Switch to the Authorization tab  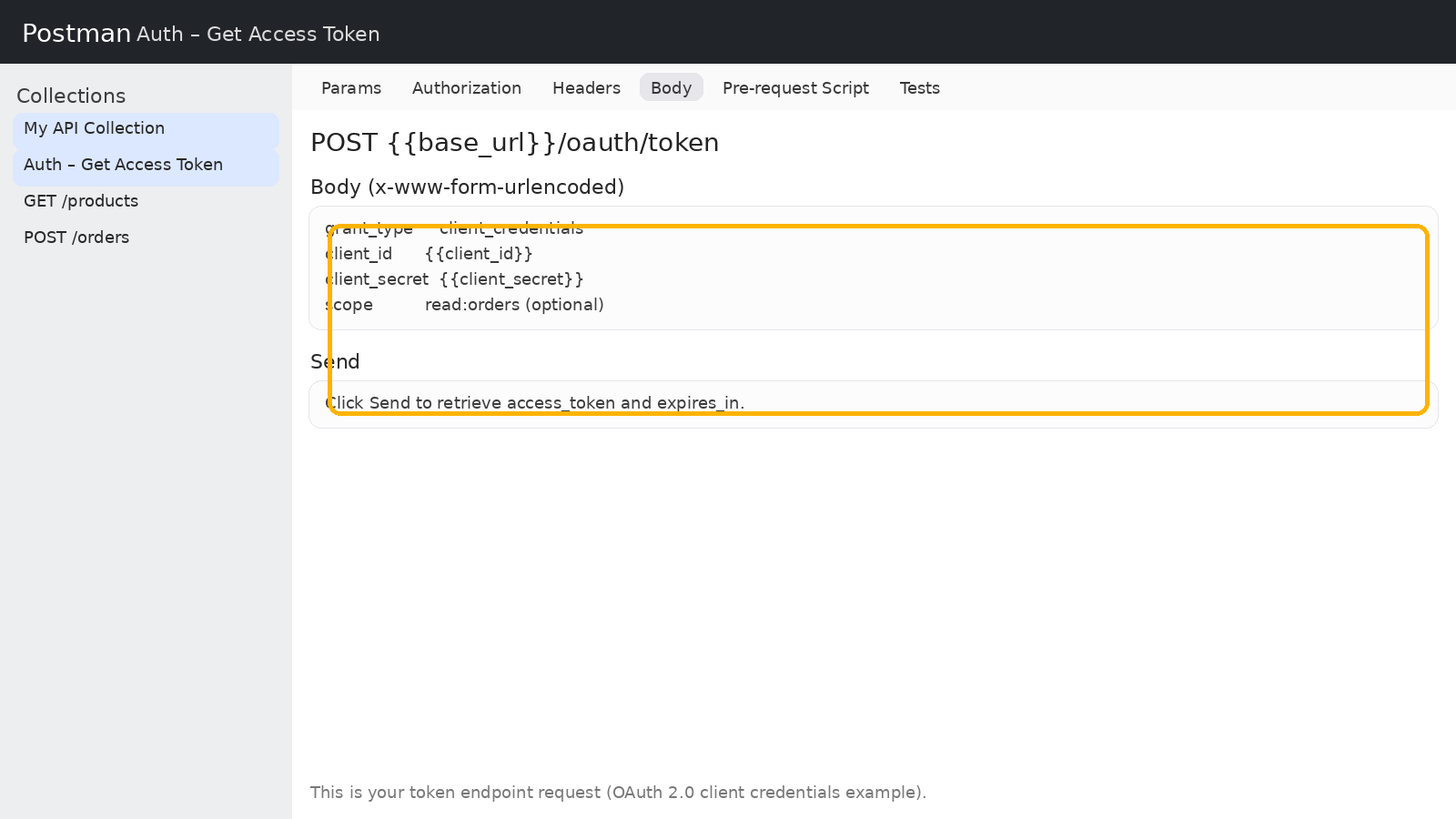(x=466, y=88)
